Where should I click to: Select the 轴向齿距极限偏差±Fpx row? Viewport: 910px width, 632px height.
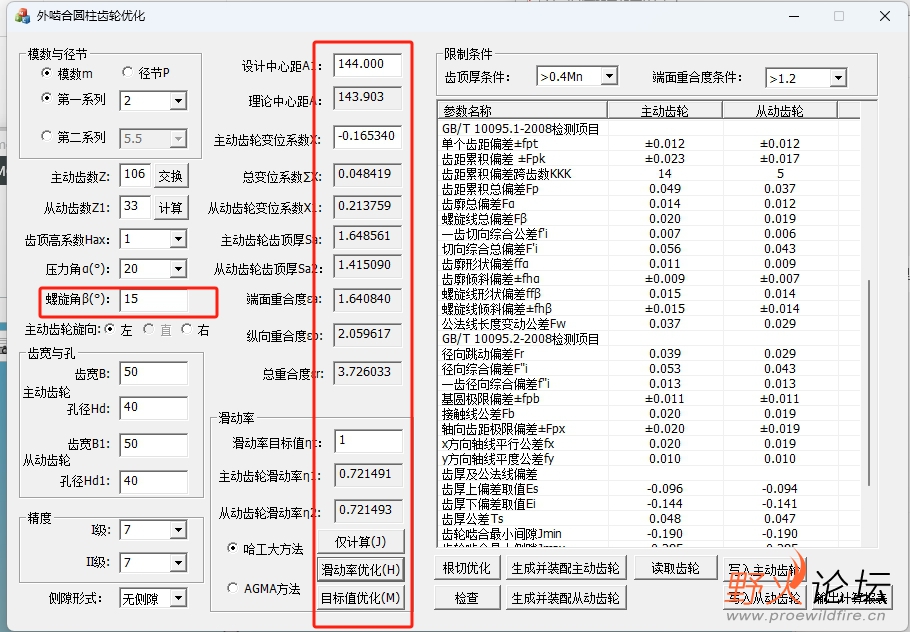pyautogui.click(x=649, y=428)
